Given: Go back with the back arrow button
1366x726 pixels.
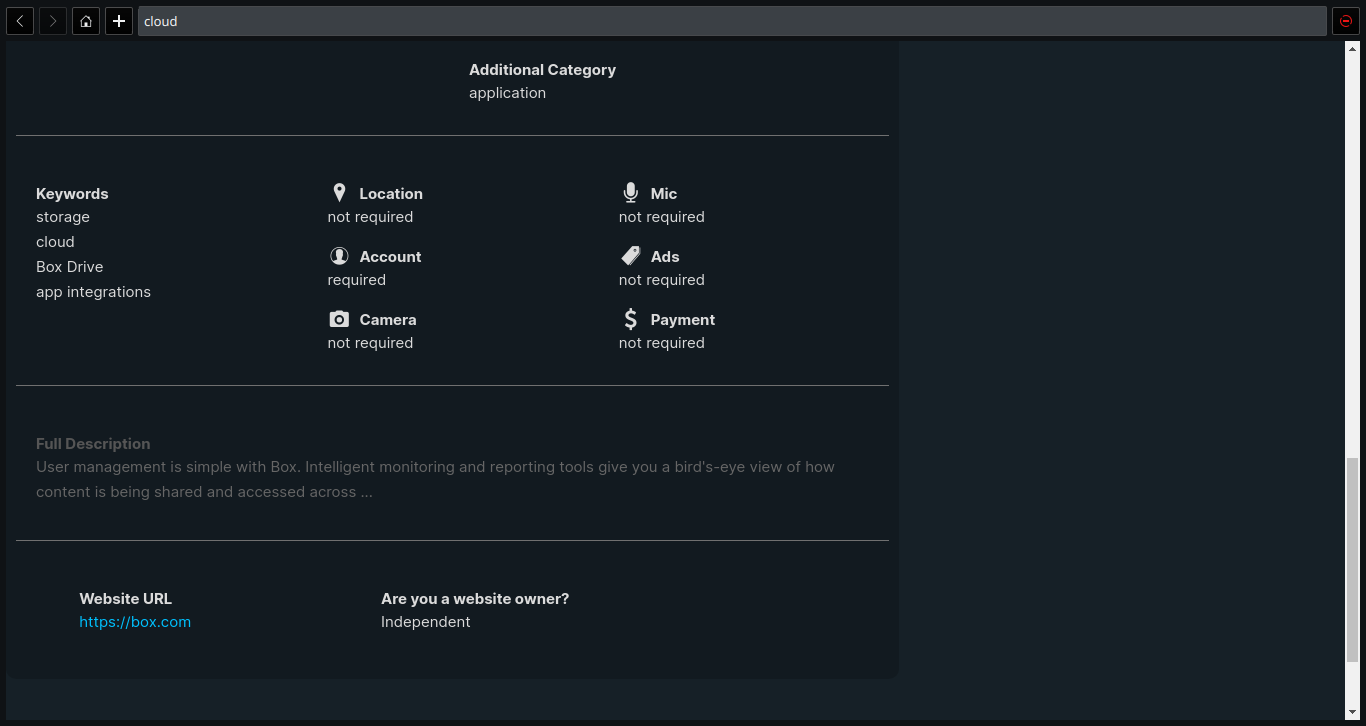Looking at the screenshot, I should (20, 21).
